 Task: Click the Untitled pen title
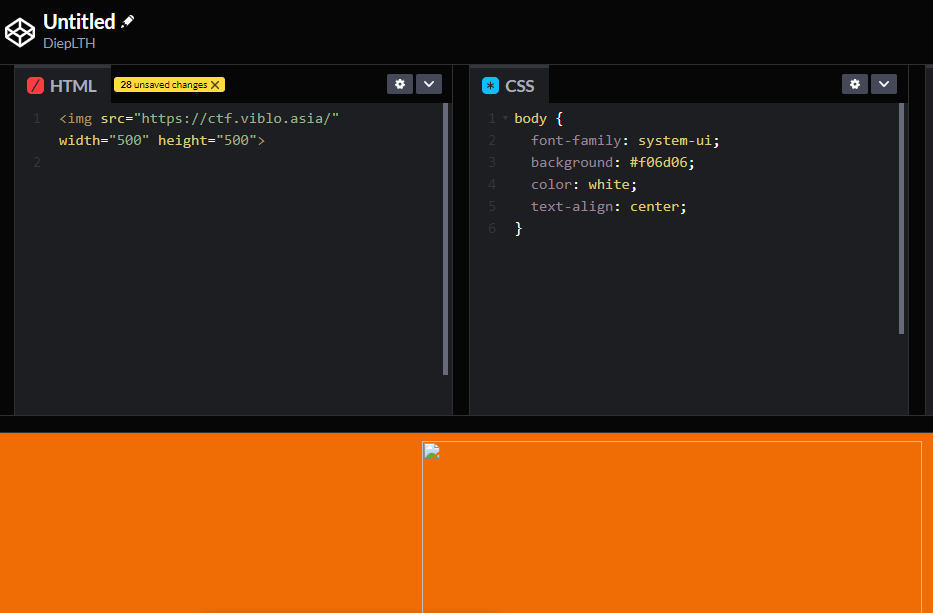pyautogui.click(x=79, y=21)
